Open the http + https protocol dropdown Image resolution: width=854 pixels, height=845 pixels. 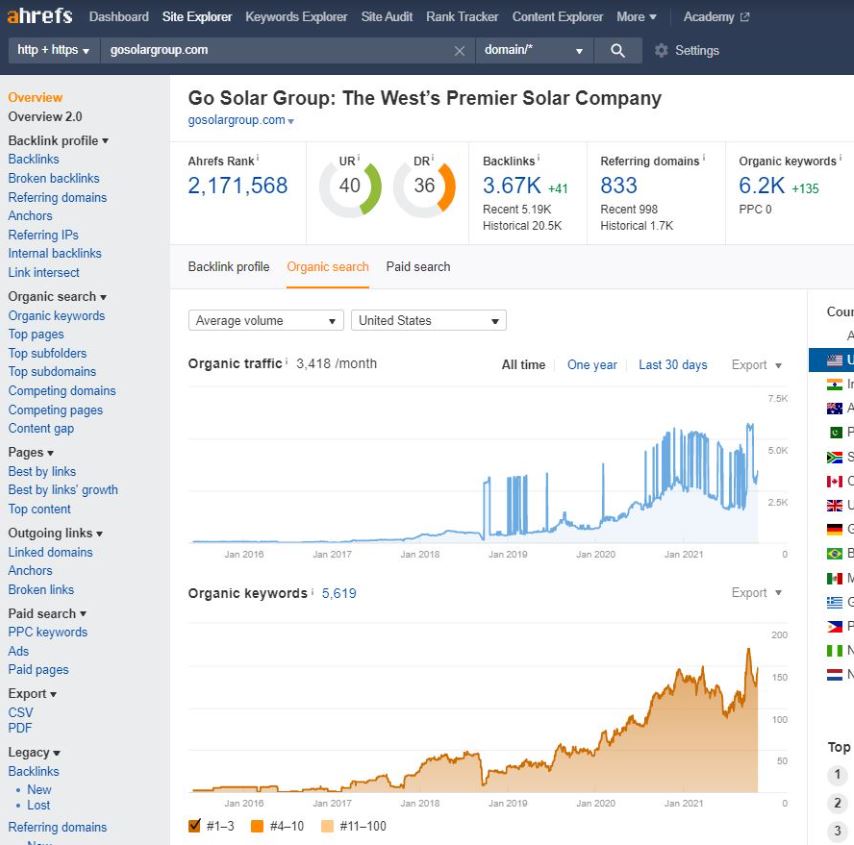tap(54, 50)
